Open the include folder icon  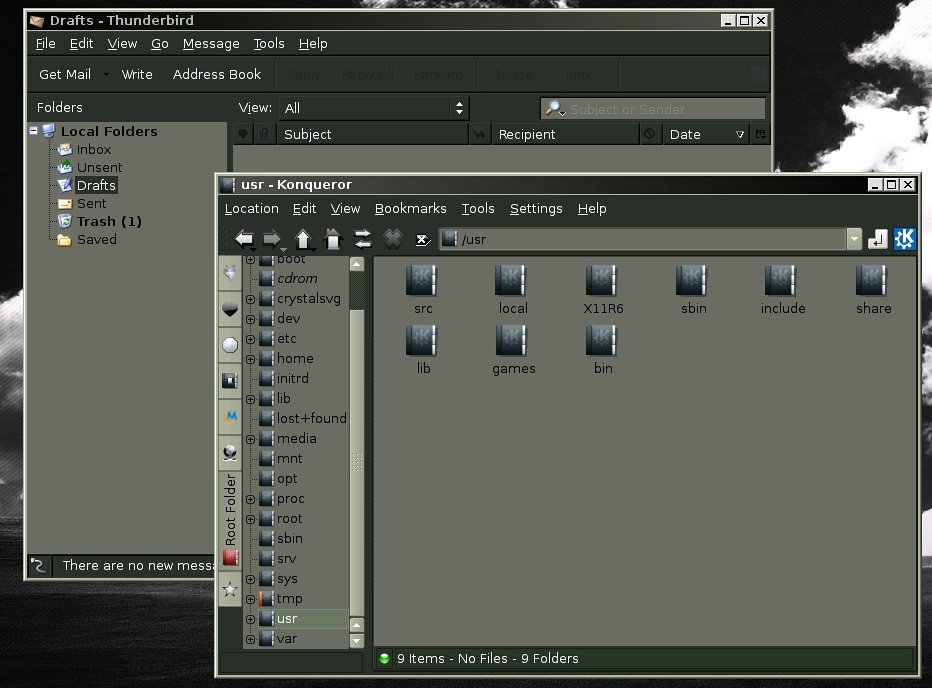coord(783,291)
